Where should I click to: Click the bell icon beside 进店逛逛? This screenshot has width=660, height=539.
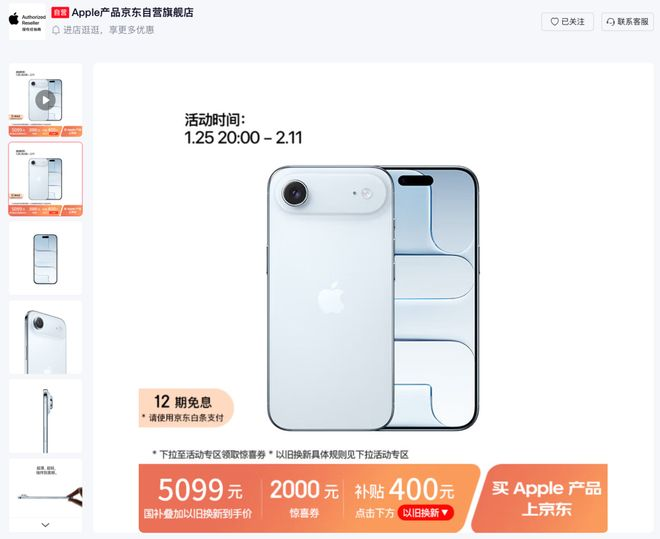pyautogui.click(x=56, y=30)
